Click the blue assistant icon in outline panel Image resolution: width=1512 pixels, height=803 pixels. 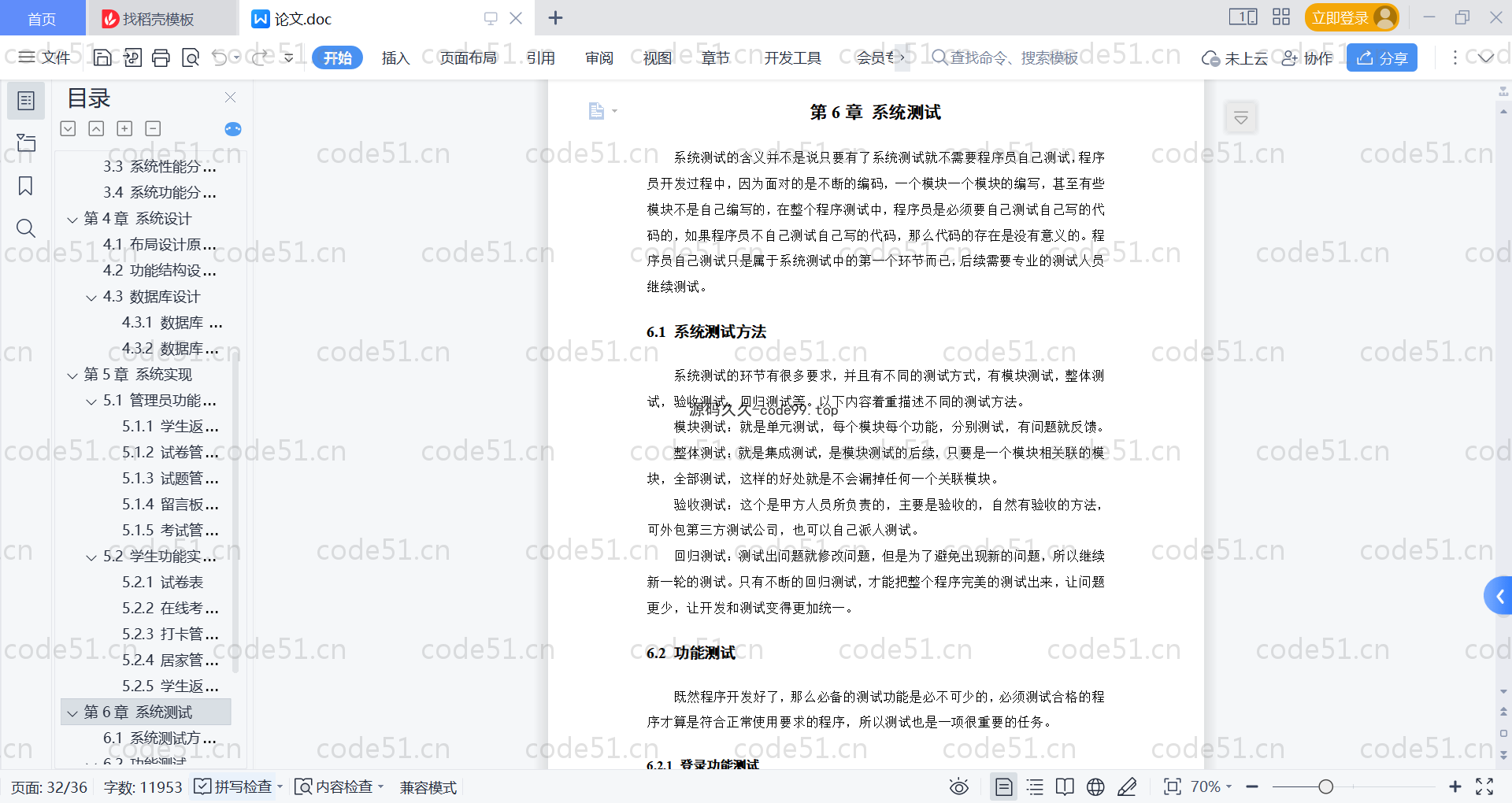coord(233,129)
